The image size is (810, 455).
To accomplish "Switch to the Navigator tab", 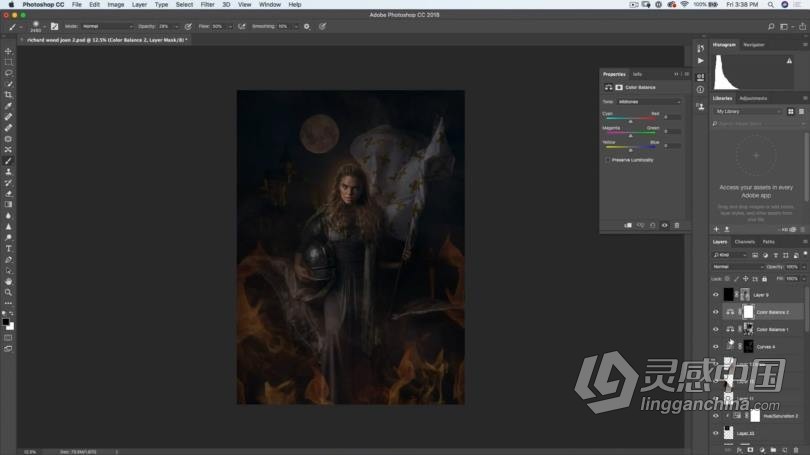I will pyautogui.click(x=754, y=45).
